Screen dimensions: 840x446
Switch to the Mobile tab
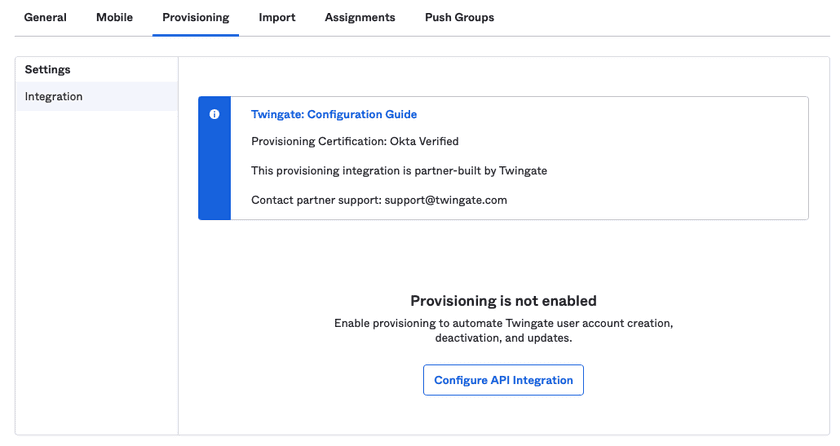pyautogui.click(x=114, y=17)
